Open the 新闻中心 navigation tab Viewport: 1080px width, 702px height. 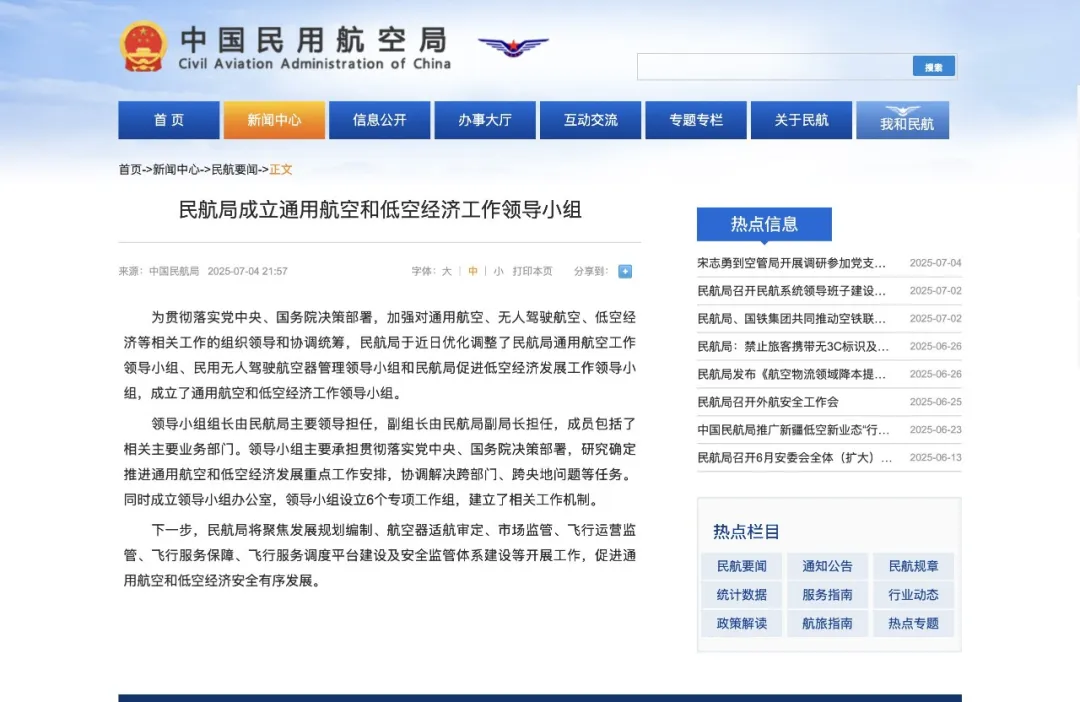coord(274,120)
